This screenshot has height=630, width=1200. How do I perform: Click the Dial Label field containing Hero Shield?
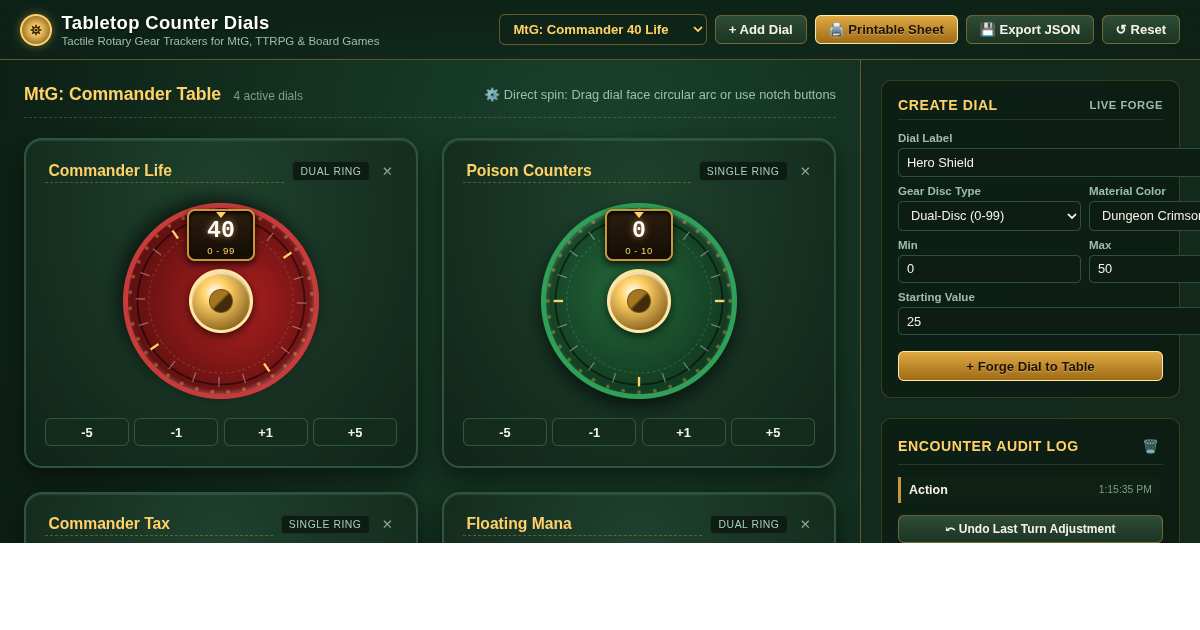click(x=1049, y=162)
